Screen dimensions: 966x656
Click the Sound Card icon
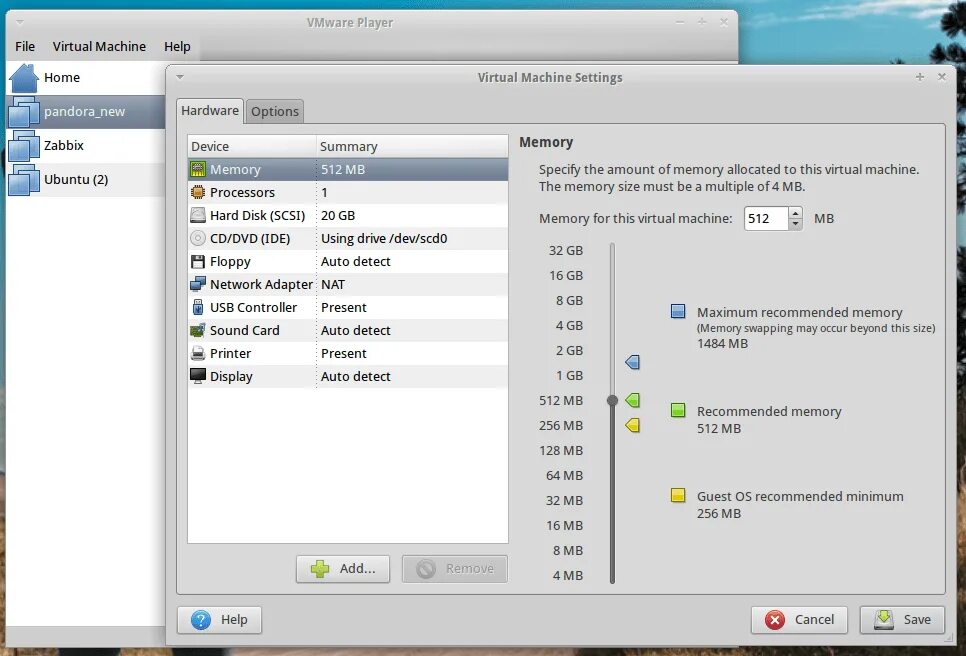click(198, 330)
